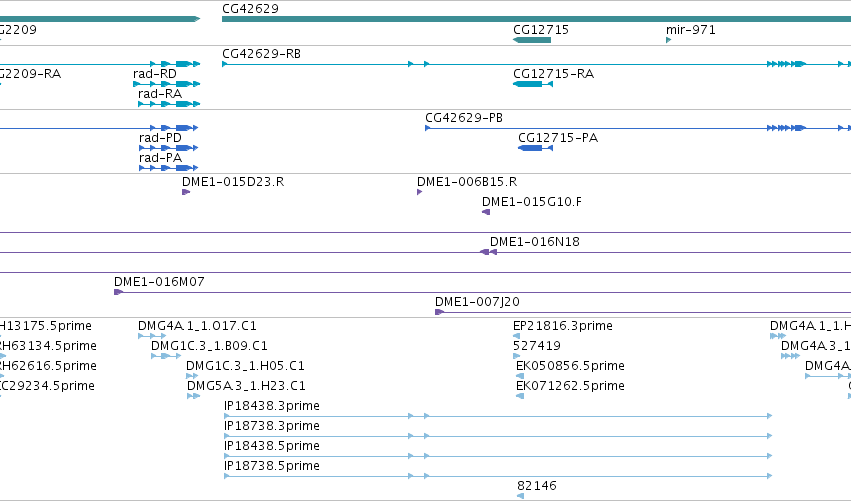Click the 82146 feature marker

click(x=520, y=496)
